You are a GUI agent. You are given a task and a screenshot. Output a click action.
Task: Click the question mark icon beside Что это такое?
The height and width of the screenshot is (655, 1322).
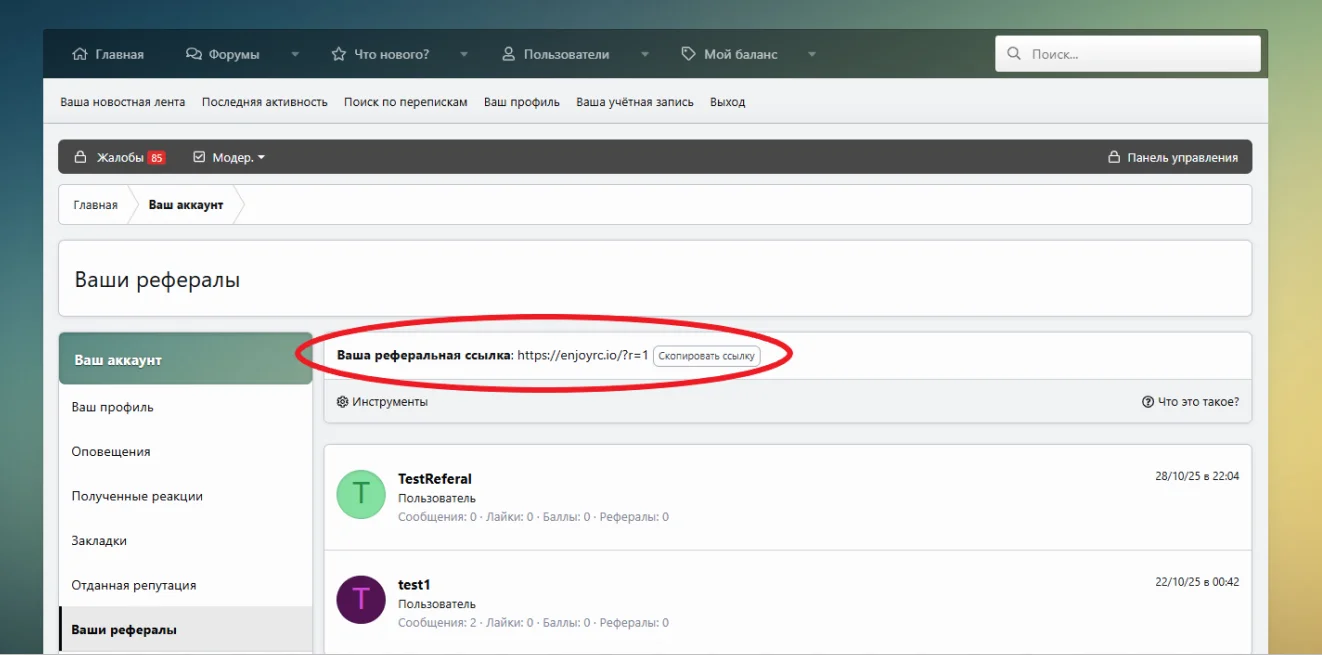pyautogui.click(x=1148, y=402)
